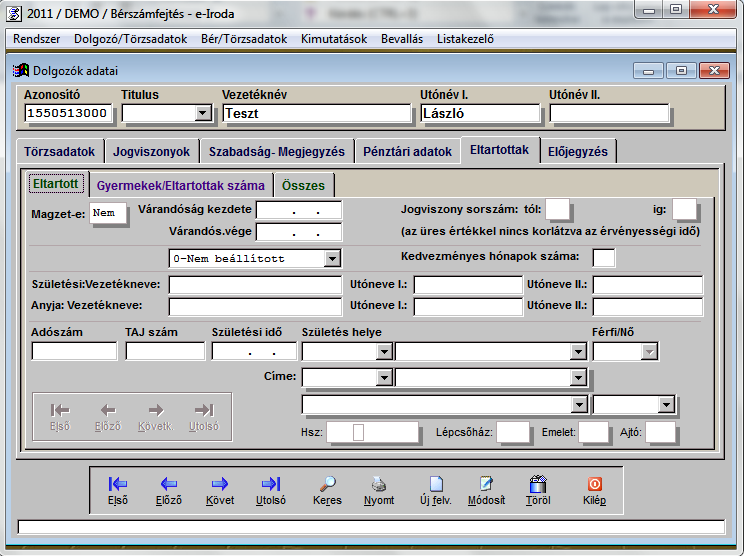This screenshot has height=556, width=744.
Task: Open the Kimutatások menu
Action: [x=334, y=39]
